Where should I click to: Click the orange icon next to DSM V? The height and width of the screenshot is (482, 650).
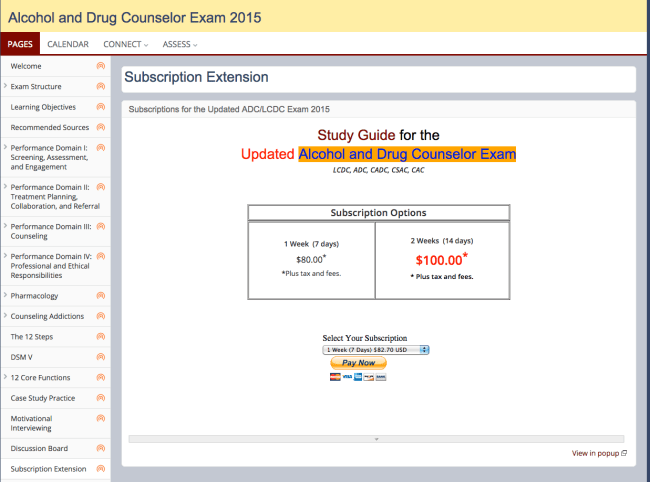(100, 357)
